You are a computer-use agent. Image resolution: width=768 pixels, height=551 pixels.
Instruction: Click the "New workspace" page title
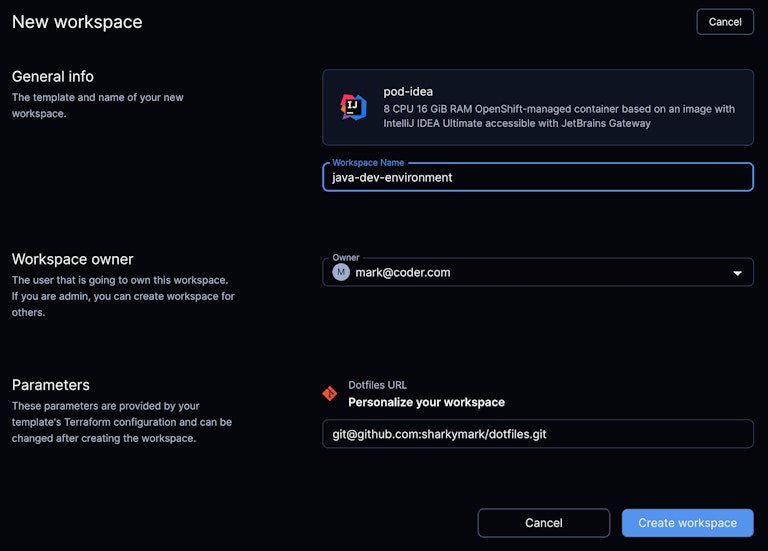77,22
